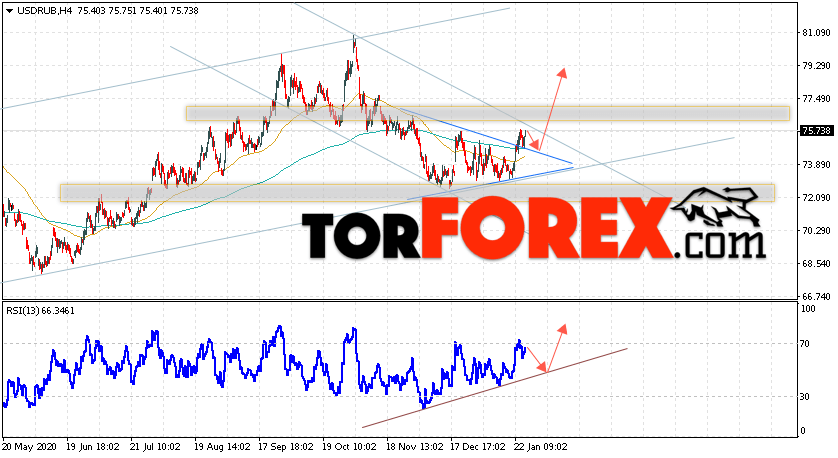Select the 22 Jan 09:02 date label
This screenshot has height=458, width=838.
(540, 446)
